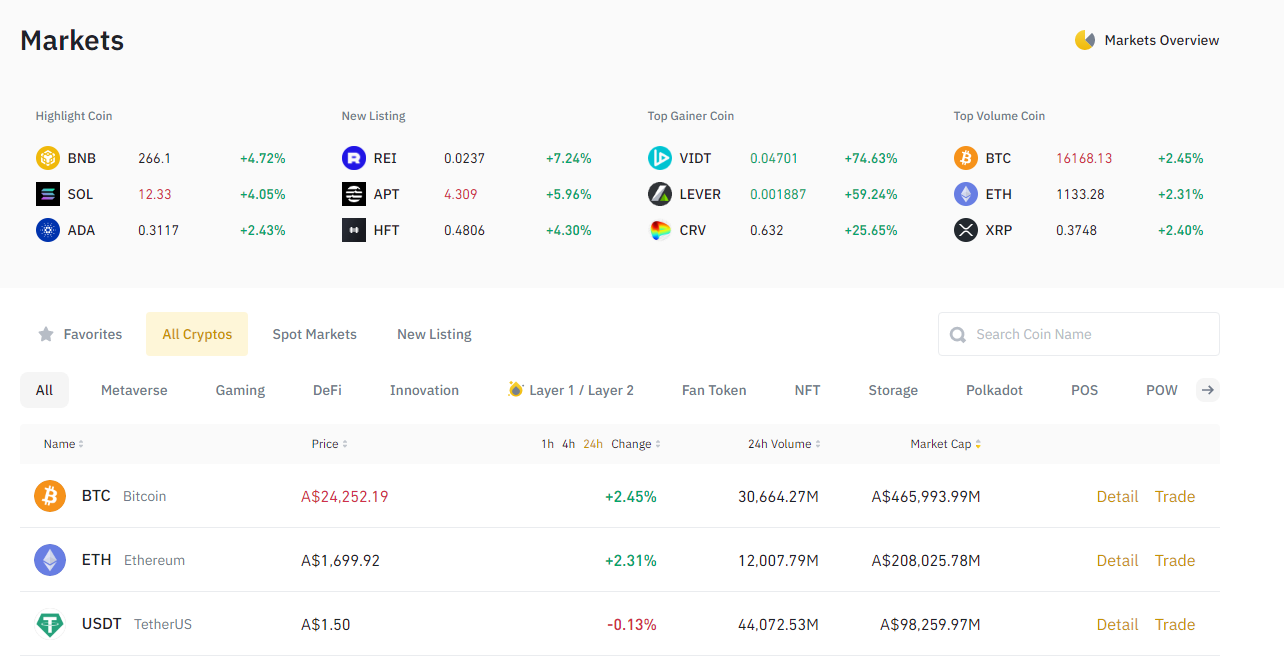Click the CRV coin icon
Viewport: 1284px width, 658px height.
pyautogui.click(x=660, y=230)
